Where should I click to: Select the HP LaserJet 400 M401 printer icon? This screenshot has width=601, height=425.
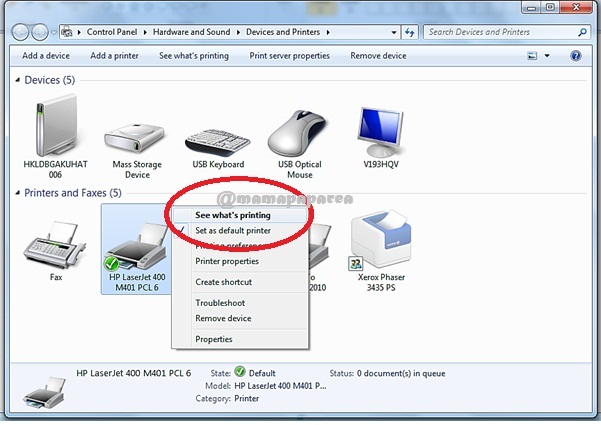click(136, 246)
